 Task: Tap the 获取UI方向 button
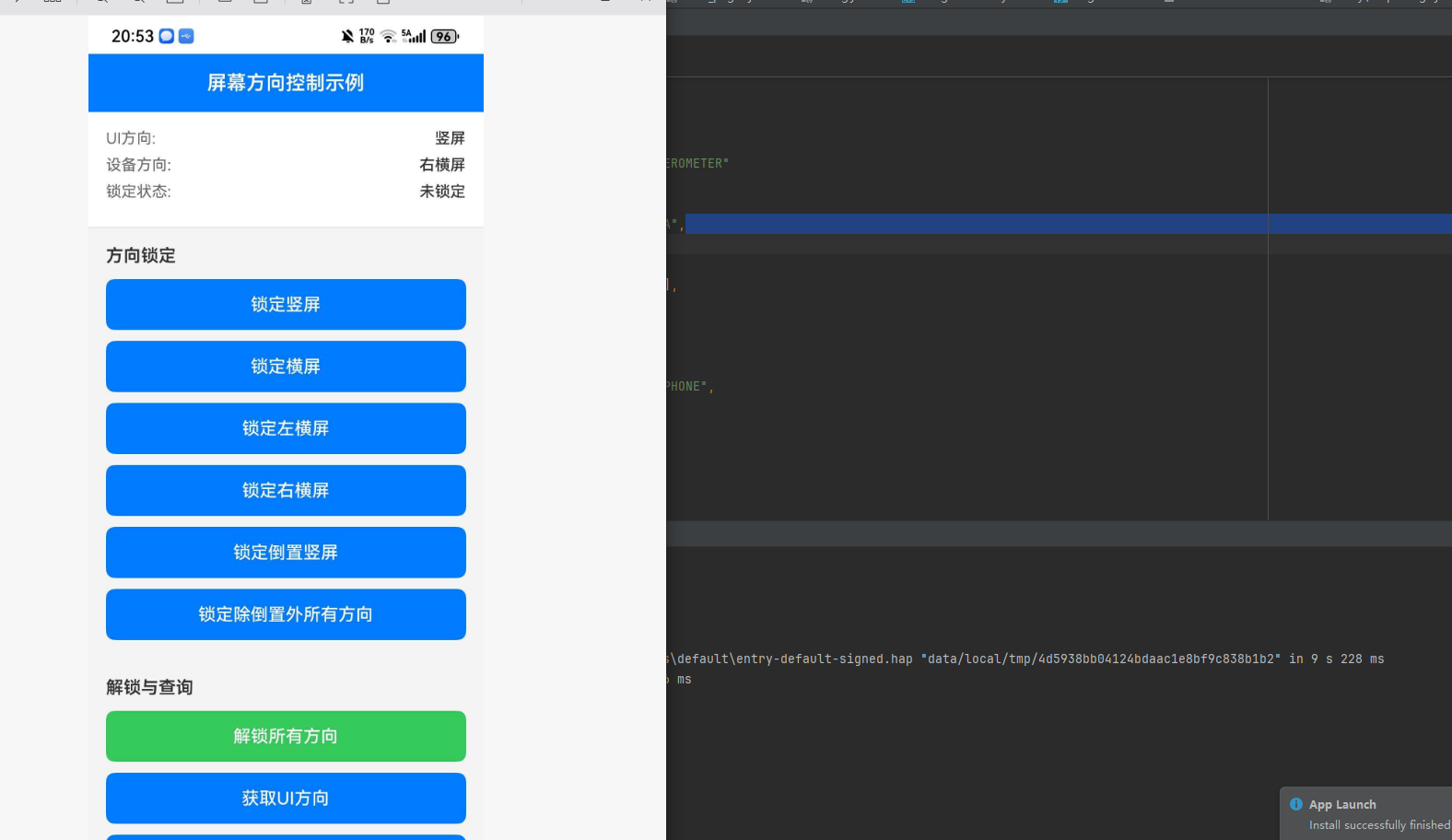click(286, 799)
